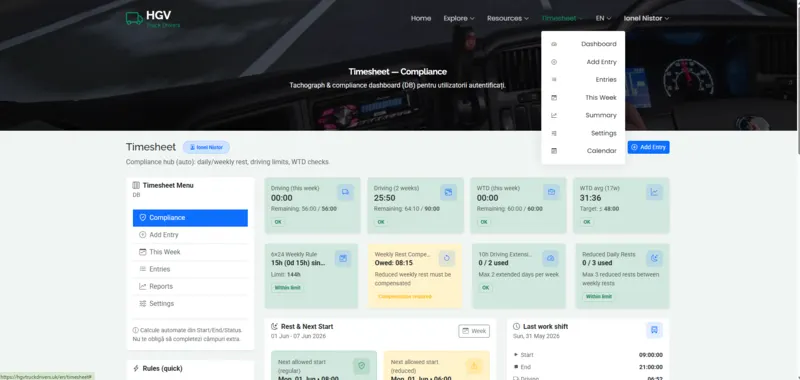Collapse the Timesheet dropdown menu
Viewport: 800px width, 380px height.
point(562,18)
